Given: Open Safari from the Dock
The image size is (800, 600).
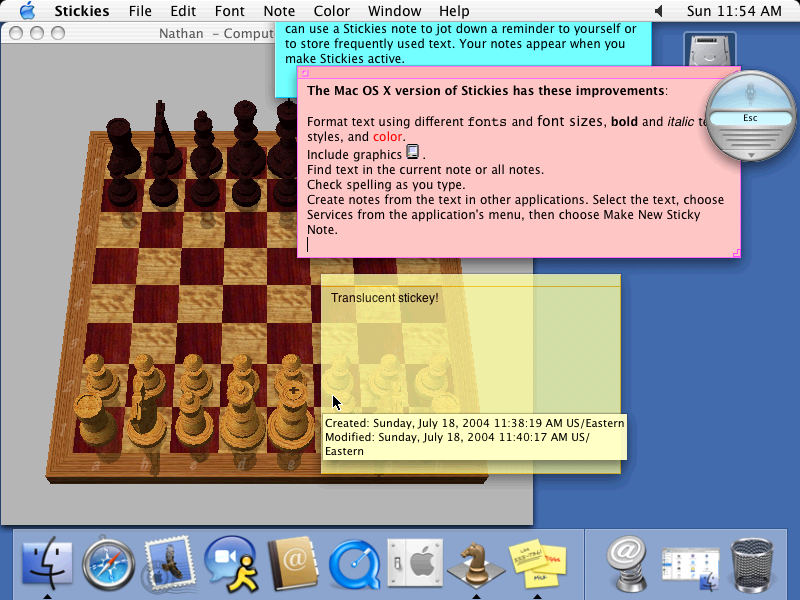Looking at the screenshot, I should 107,563.
